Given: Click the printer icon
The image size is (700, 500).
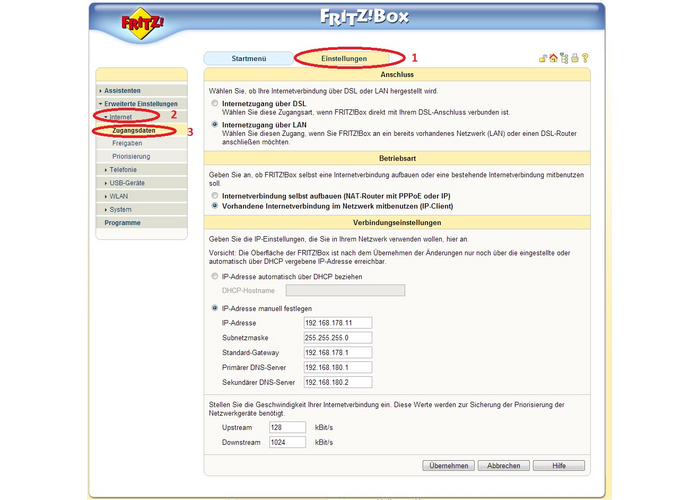Looking at the screenshot, I should pos(574,58).
